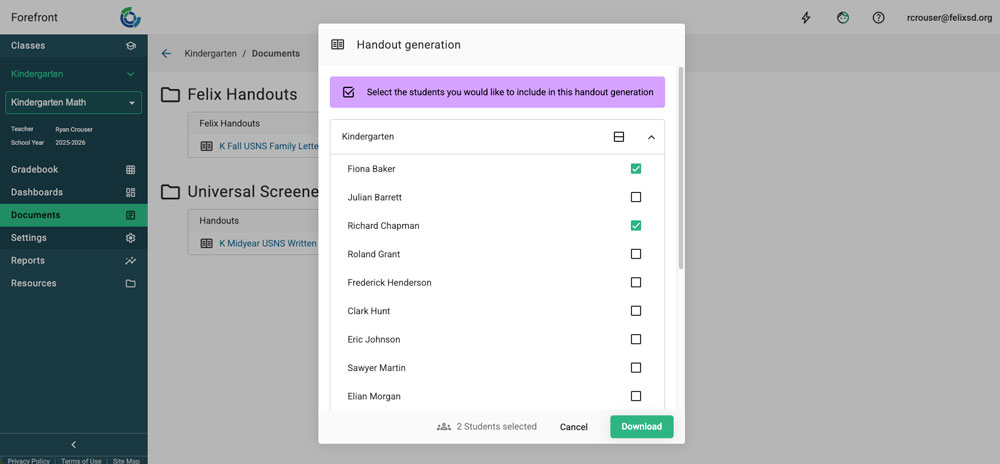Click the back arrow beside Kindergarten breadcrumb

[x=166, y=53]
